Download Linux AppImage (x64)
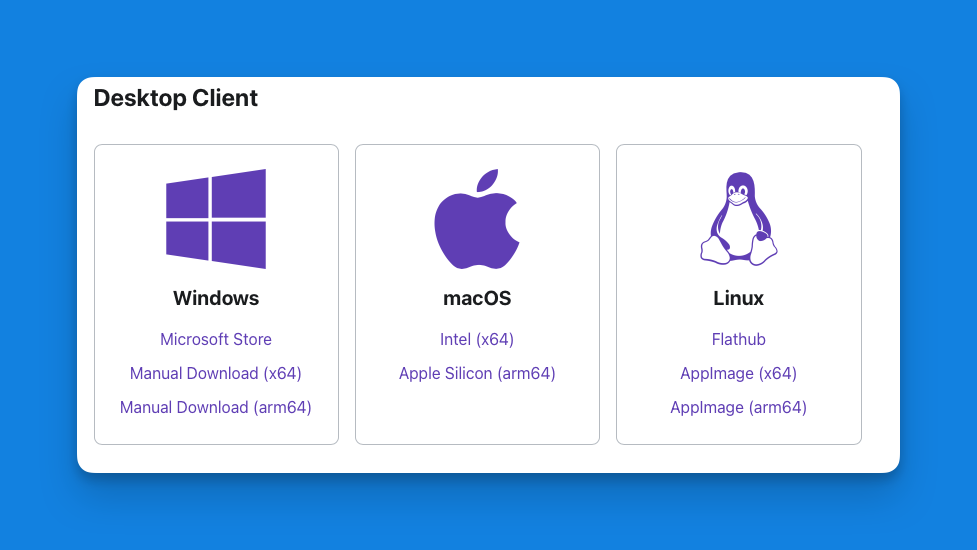This screenshot has width=977, height=550. point(738,374)
